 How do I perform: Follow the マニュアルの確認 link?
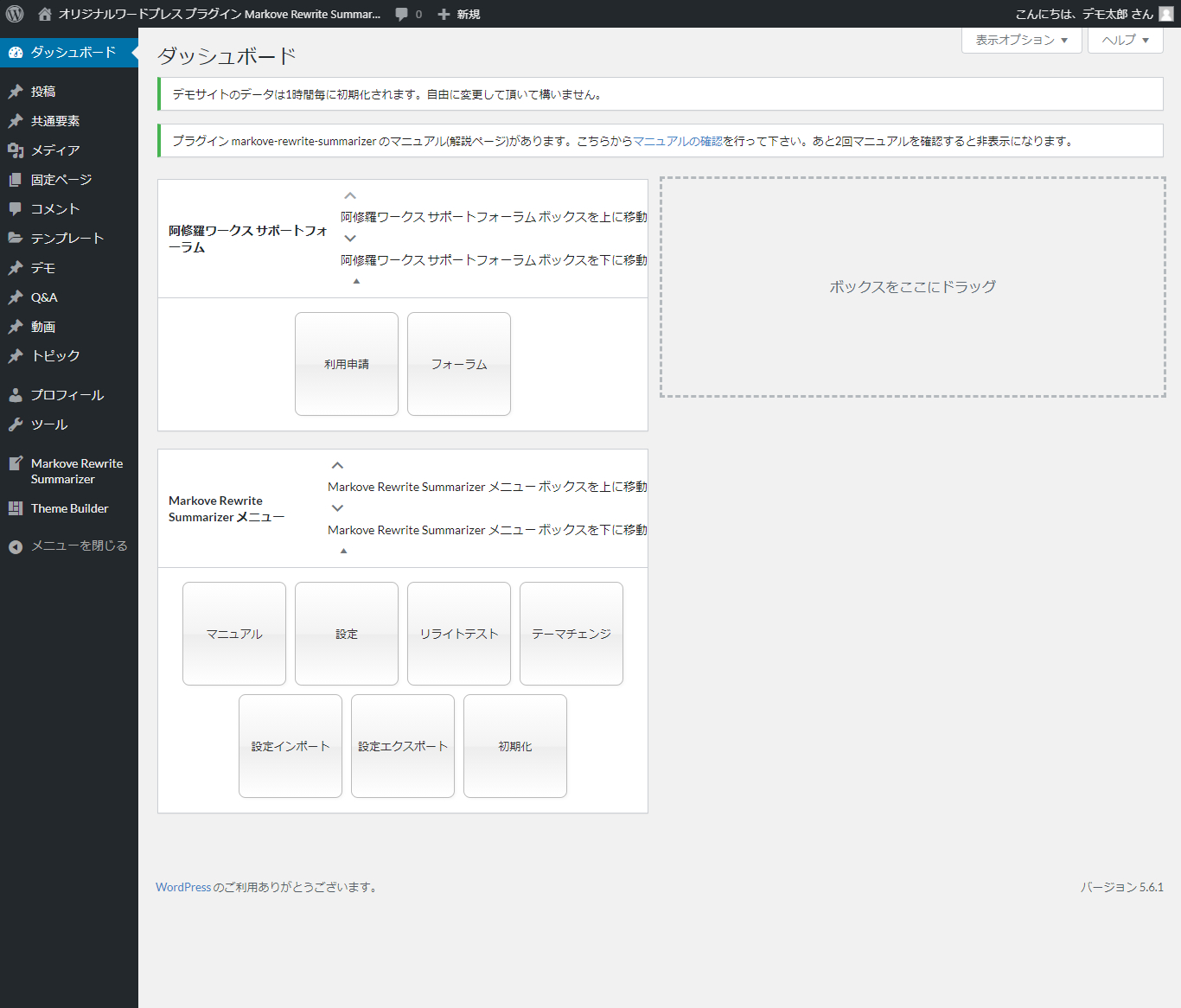(x=678, y=141)
